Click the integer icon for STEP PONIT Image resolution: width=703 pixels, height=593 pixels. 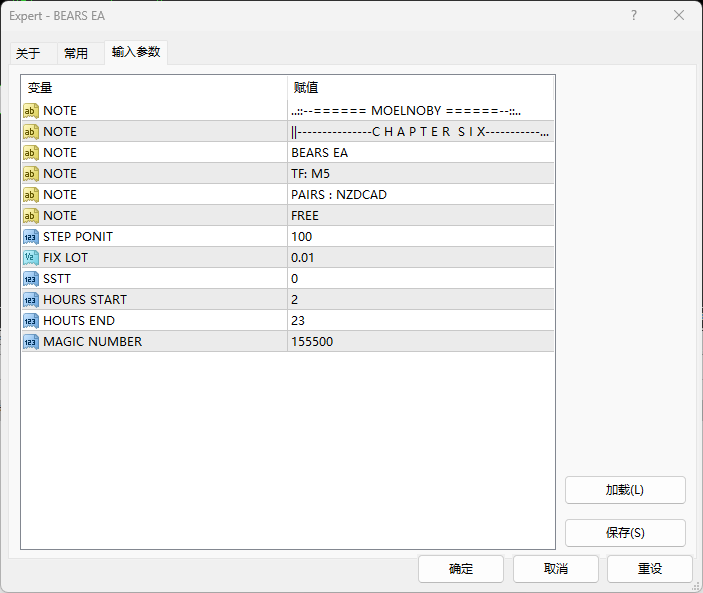[31, 237]
